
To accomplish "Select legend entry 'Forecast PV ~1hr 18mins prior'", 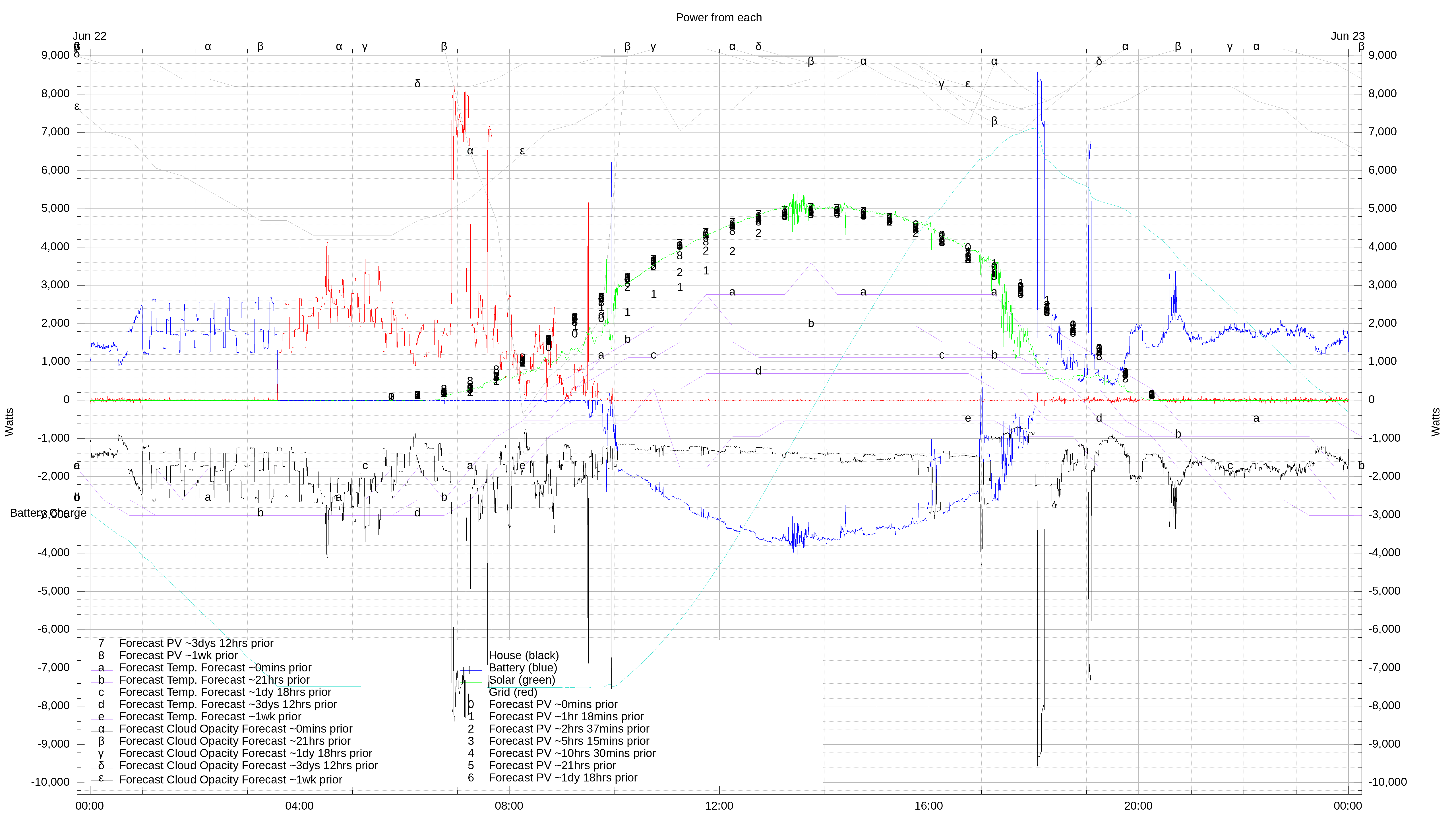I will click(566, 717).
